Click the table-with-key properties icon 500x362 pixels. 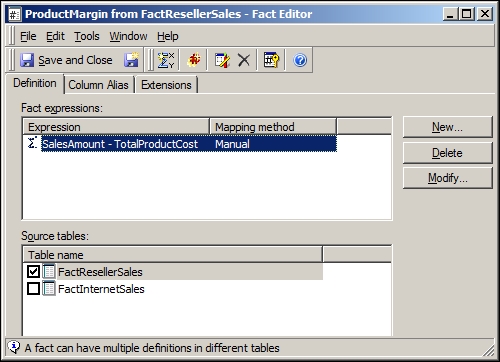click(x=271, y=60)
